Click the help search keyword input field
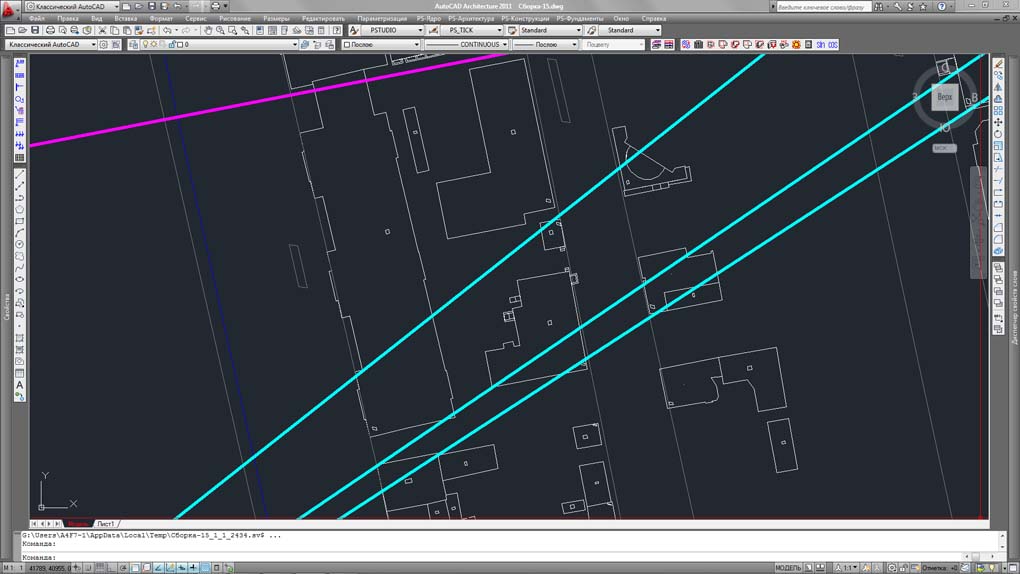This screenshot has width=1020, height=574. tap(822, 7)
